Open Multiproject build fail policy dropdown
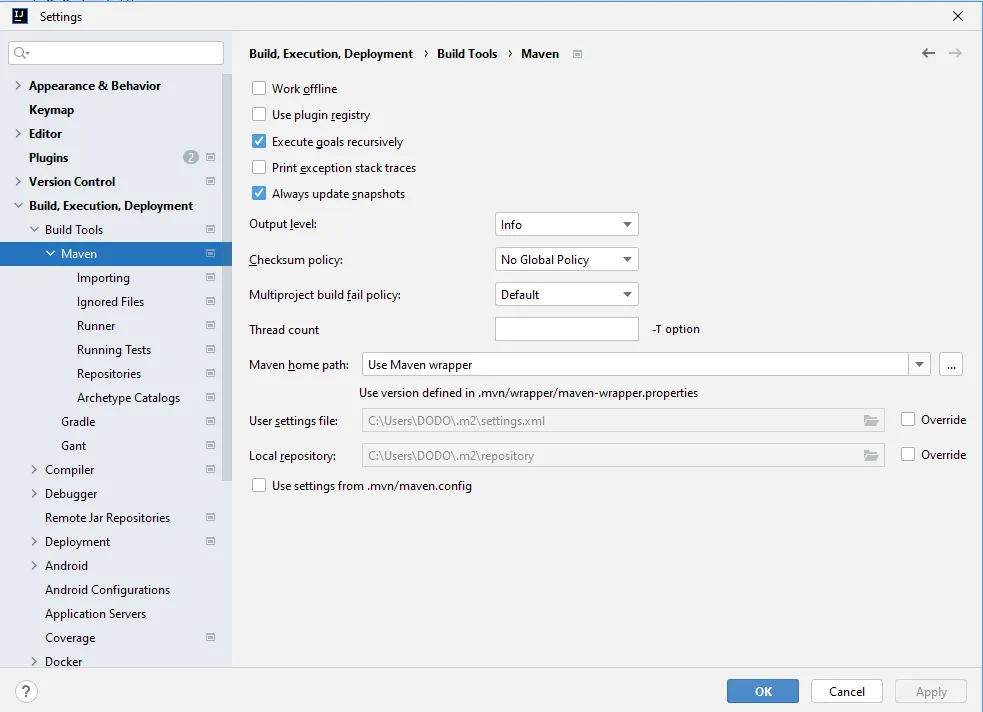Viewport: 983px width, 712px height. (x=567, y=295)
